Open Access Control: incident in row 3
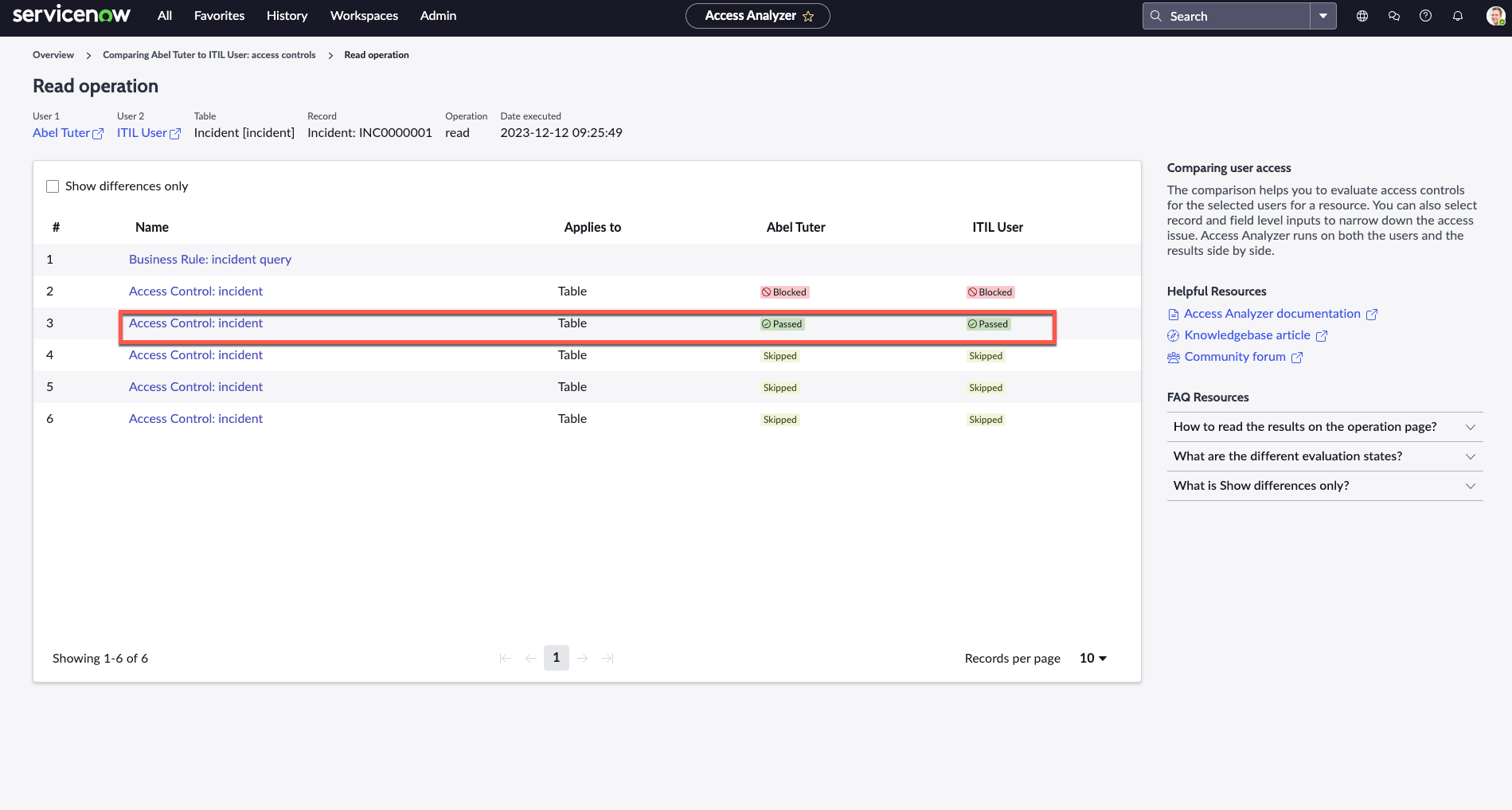Image resolution: width=1512 pixels, height=810 pixels. (x=196, y=323)
